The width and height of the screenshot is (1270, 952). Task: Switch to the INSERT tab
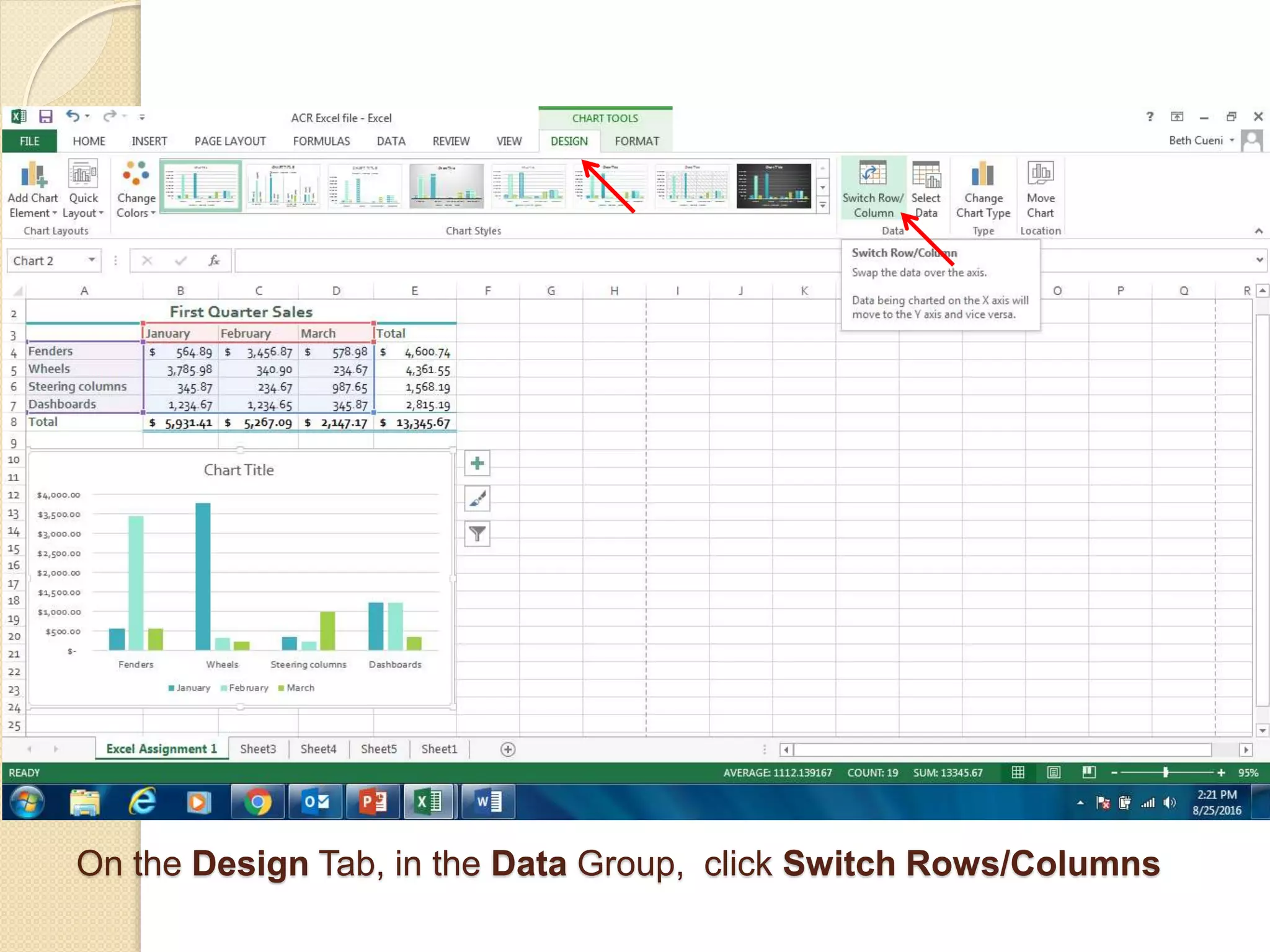(149, 141)
